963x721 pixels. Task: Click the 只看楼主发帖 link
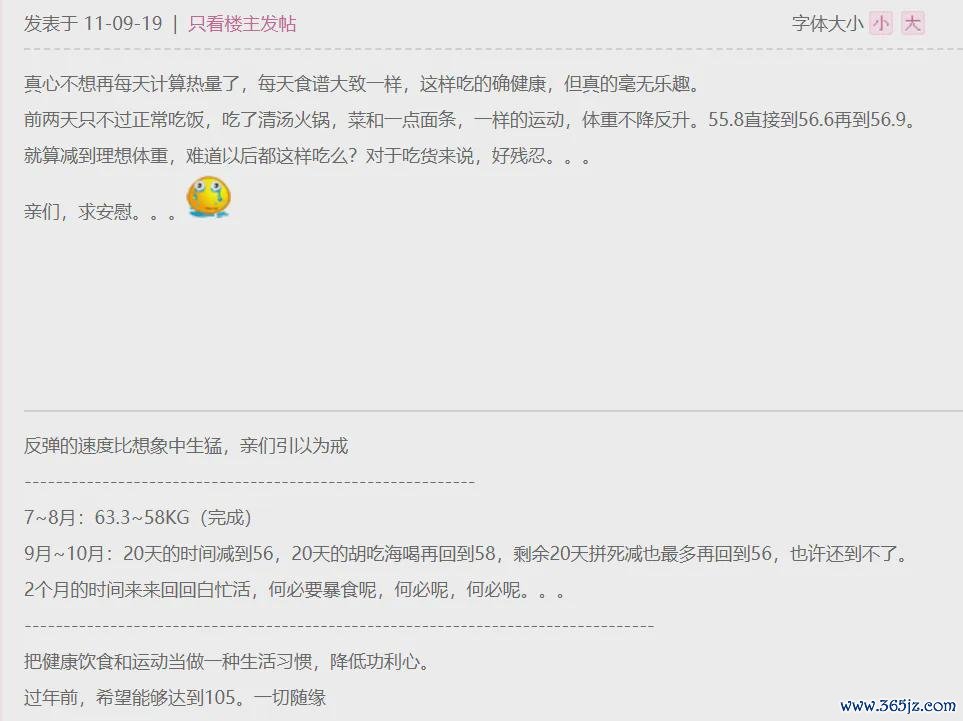pyautogui.click(x=242, y=23)
